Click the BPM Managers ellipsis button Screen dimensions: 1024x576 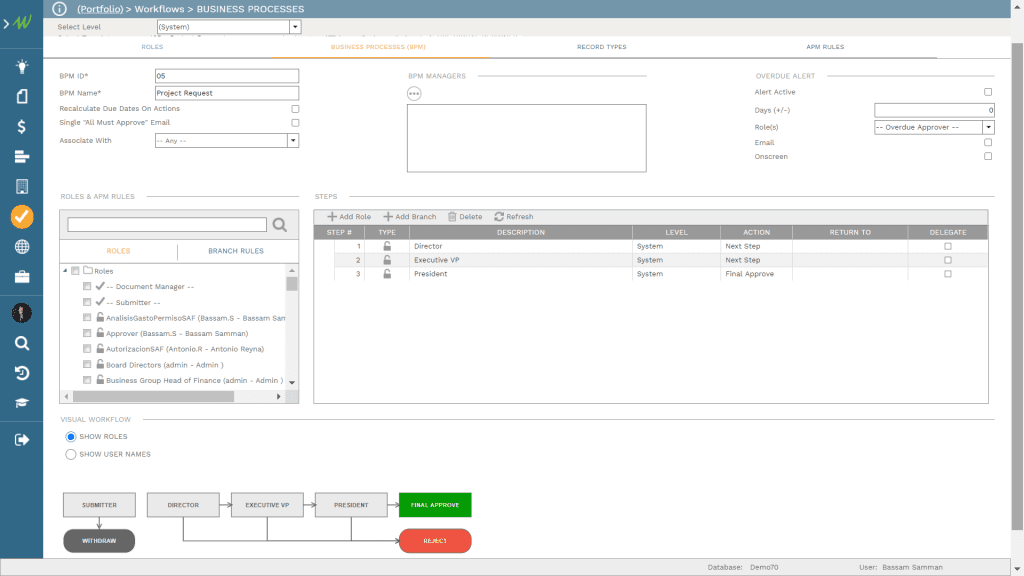[414, 93]
